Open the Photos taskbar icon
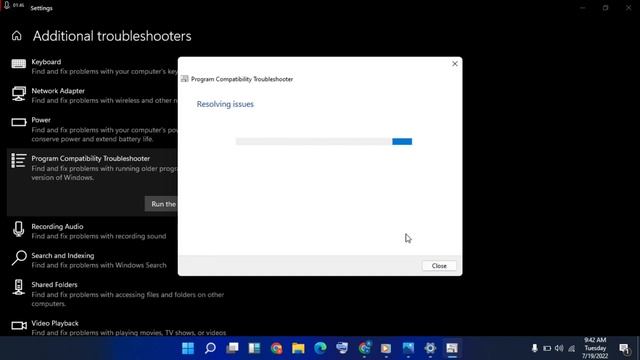The height and width of the screenshot is (360, 640). tap(408, 348)
